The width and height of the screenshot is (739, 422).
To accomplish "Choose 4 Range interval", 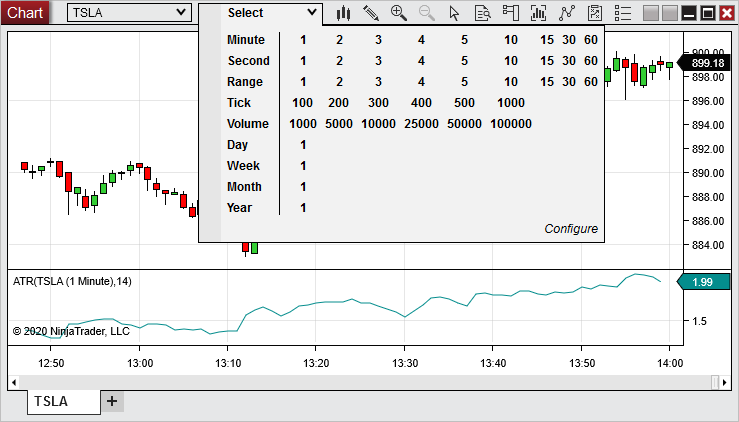I will (x=421, y=82).
